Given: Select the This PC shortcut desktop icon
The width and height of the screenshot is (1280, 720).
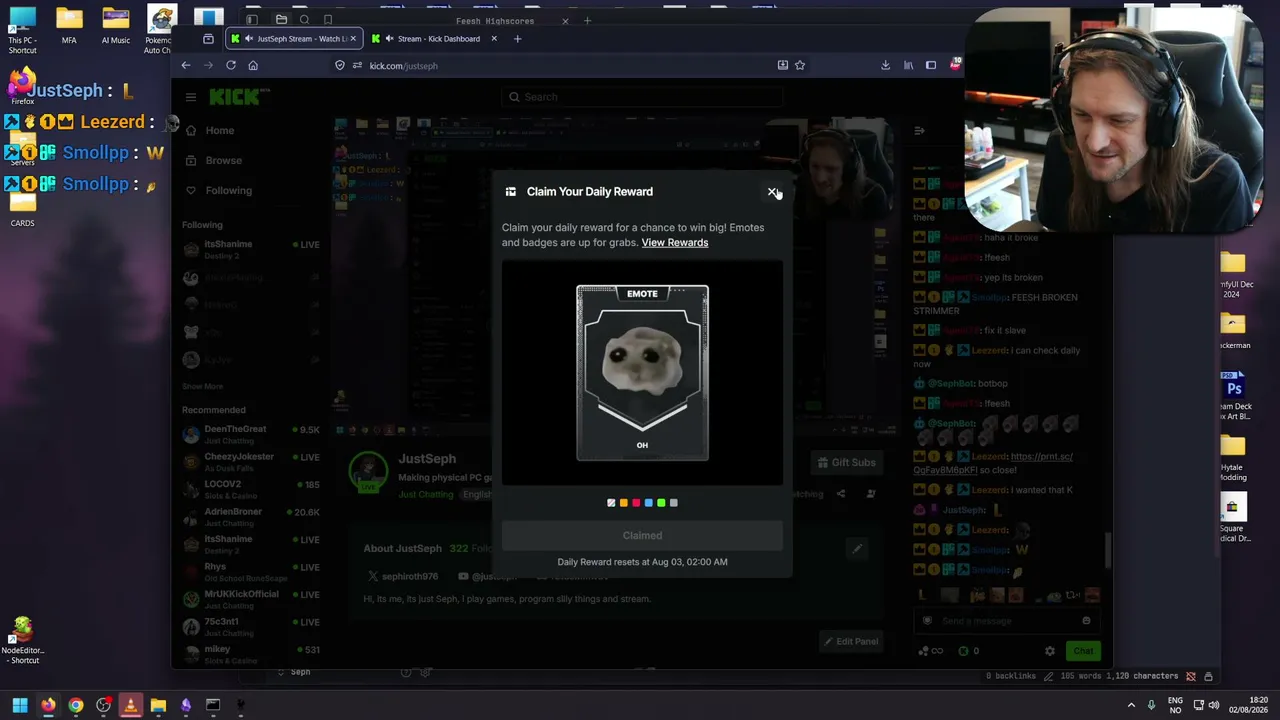Looking at the screenshot, I should click(22, 31).
